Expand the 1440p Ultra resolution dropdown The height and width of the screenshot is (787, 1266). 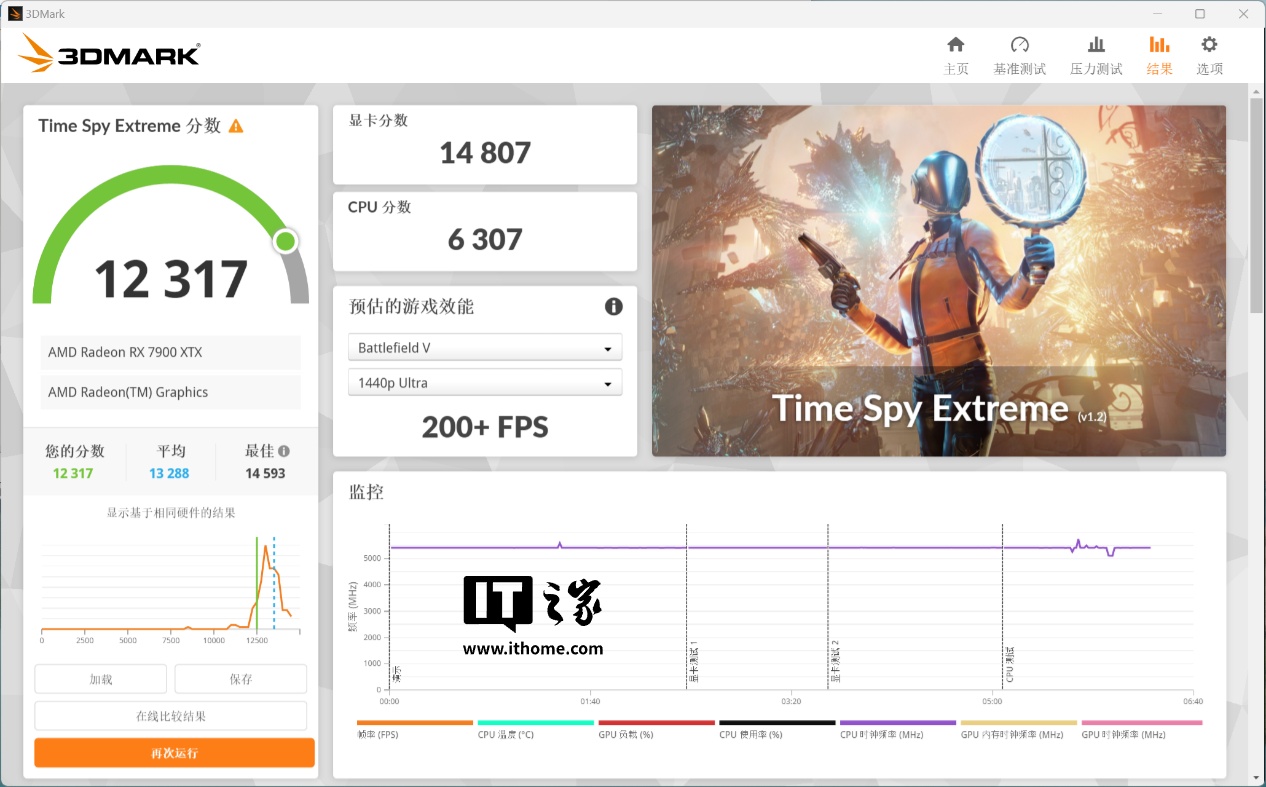coord(485,383)
